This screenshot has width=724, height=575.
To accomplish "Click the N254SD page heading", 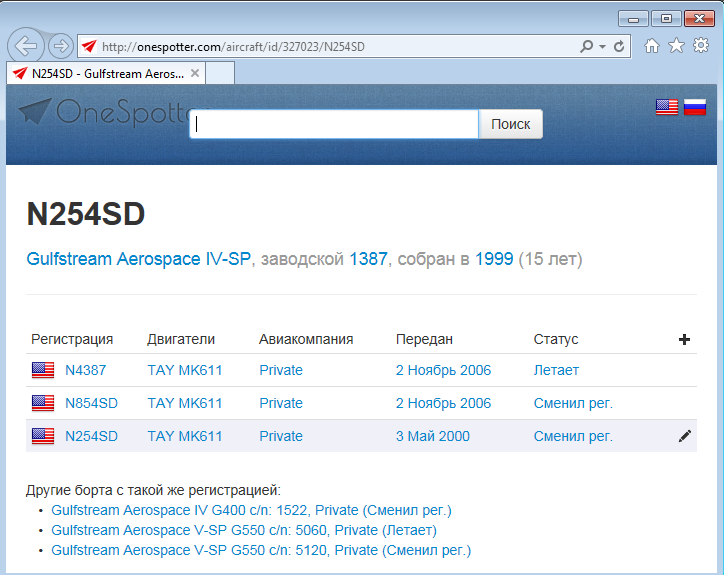I will [86, 214].
